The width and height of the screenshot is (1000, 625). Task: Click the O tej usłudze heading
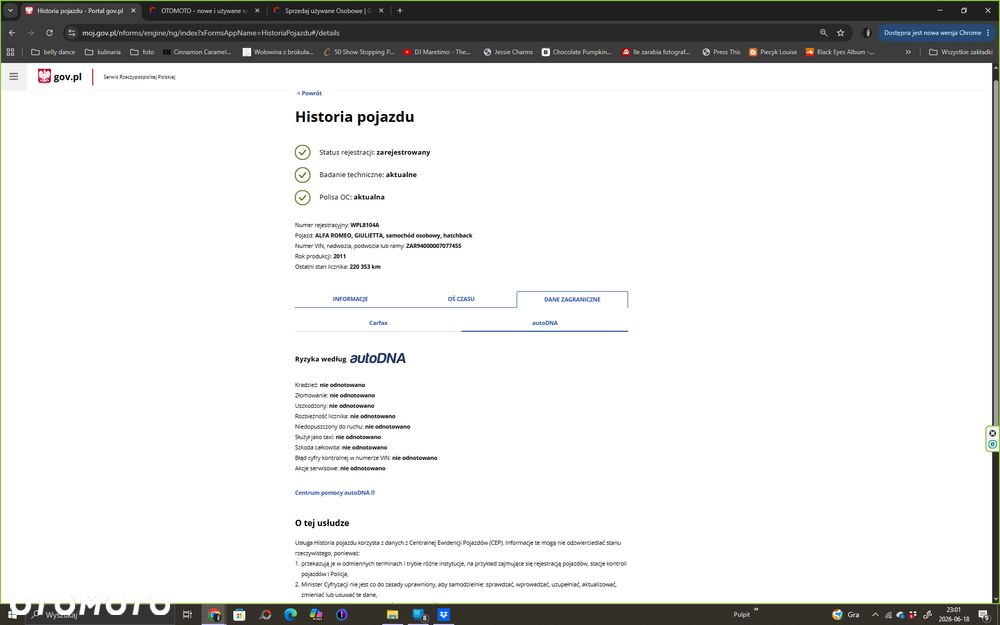coord(322,523)
